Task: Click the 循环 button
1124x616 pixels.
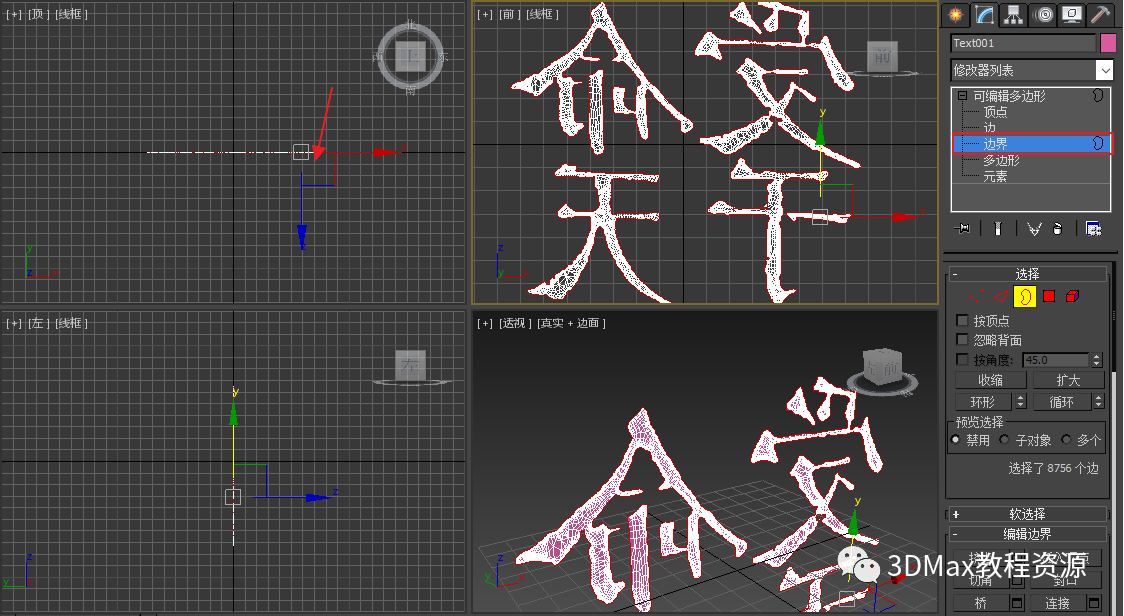Action: (x=1062, y=402)
